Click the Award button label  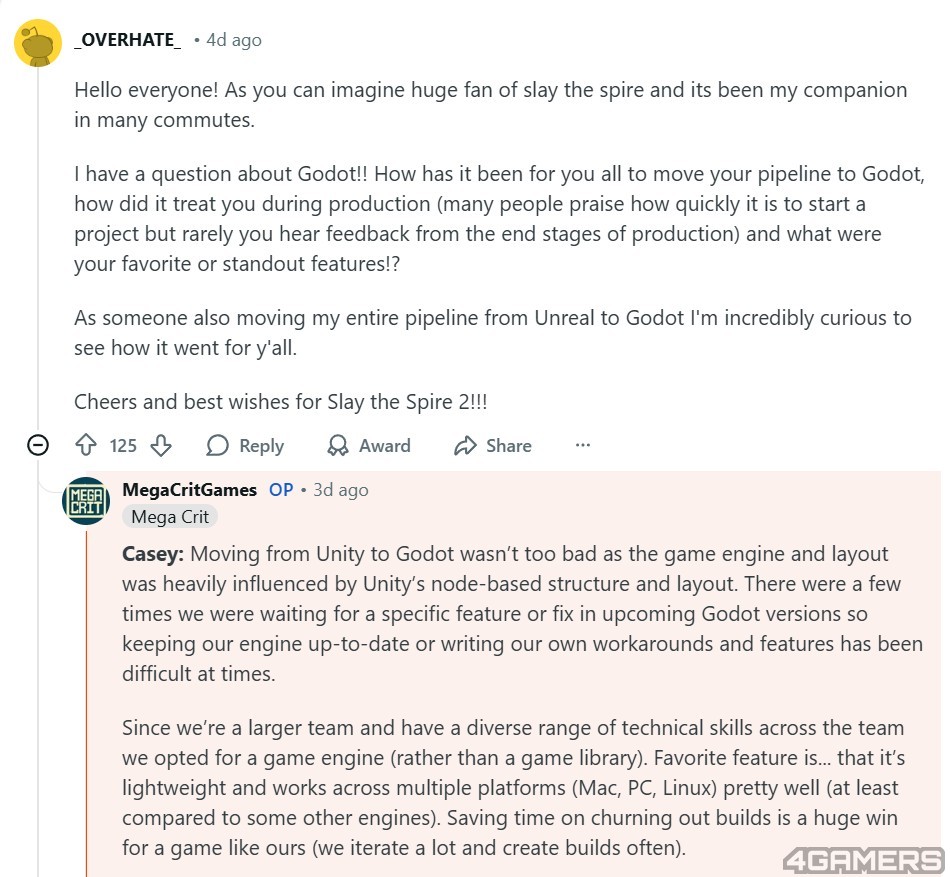[x=384, y=446]
